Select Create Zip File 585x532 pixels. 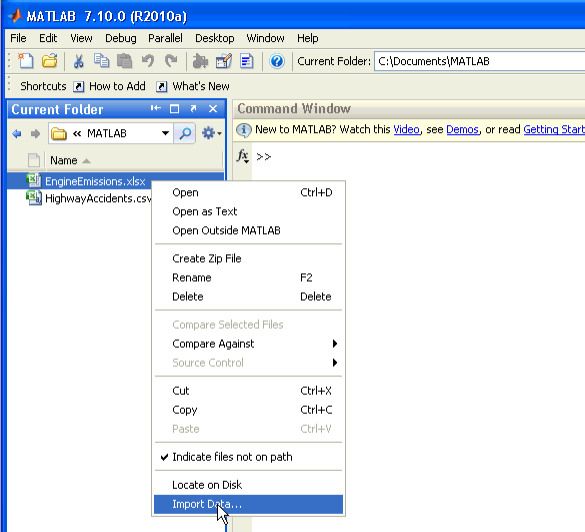(x=248, y=259)
